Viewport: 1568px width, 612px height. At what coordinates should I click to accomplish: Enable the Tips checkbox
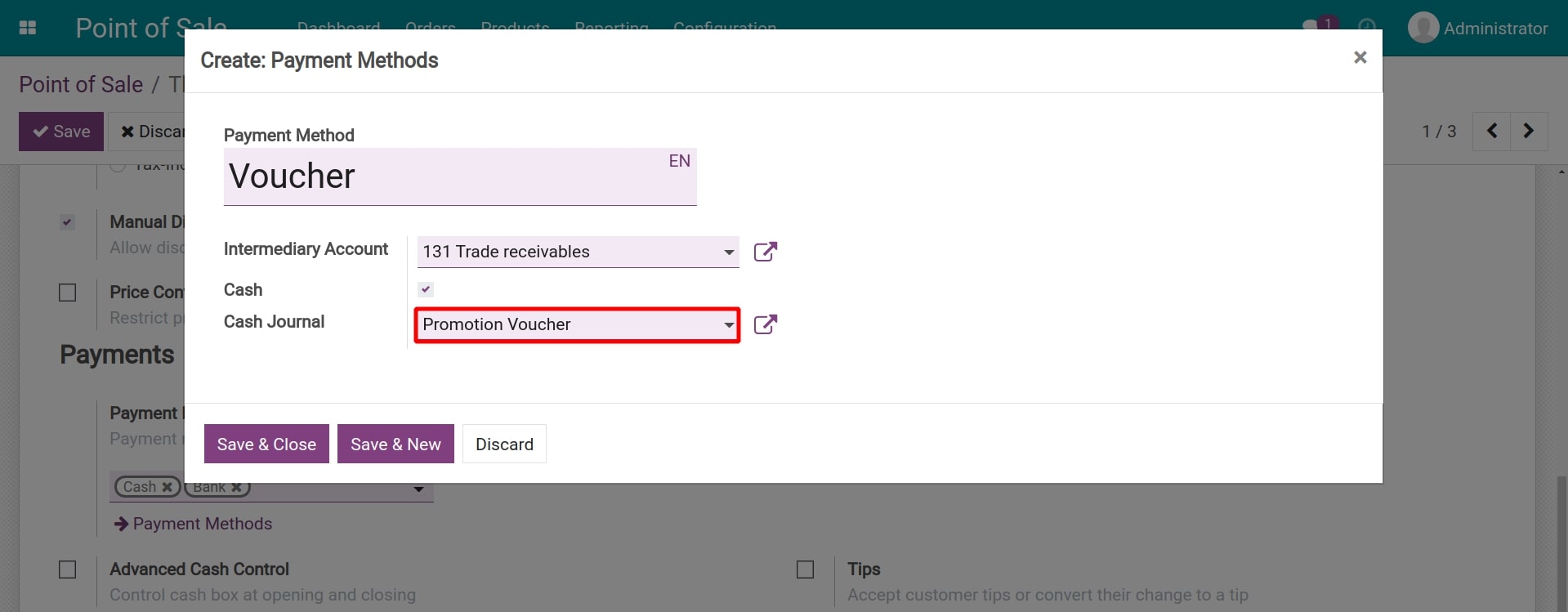pyautogui.click(x=805, y=570)
